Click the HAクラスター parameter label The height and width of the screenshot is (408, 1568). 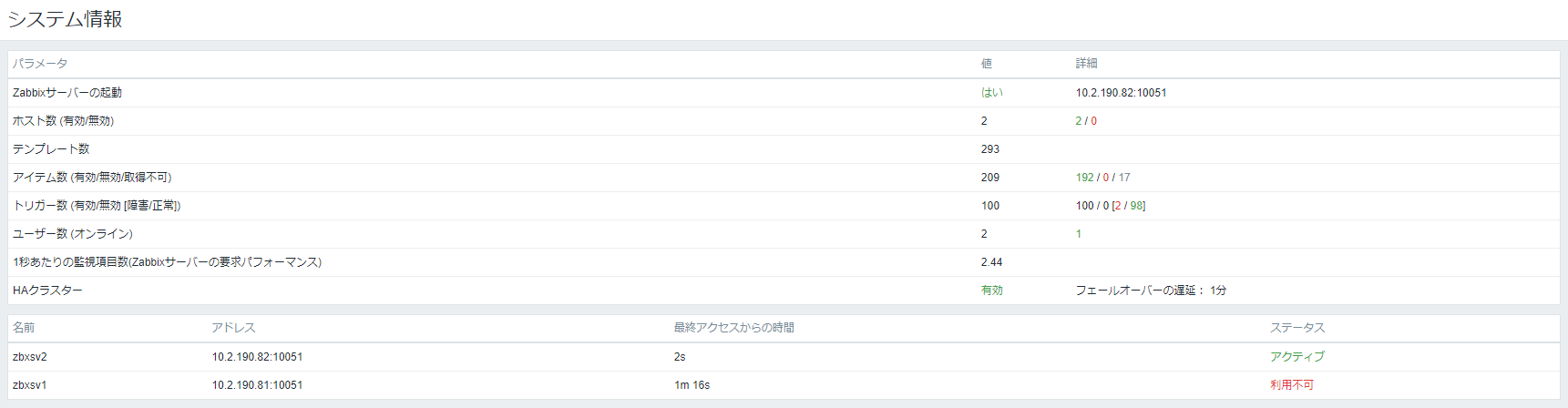[47, 291]
